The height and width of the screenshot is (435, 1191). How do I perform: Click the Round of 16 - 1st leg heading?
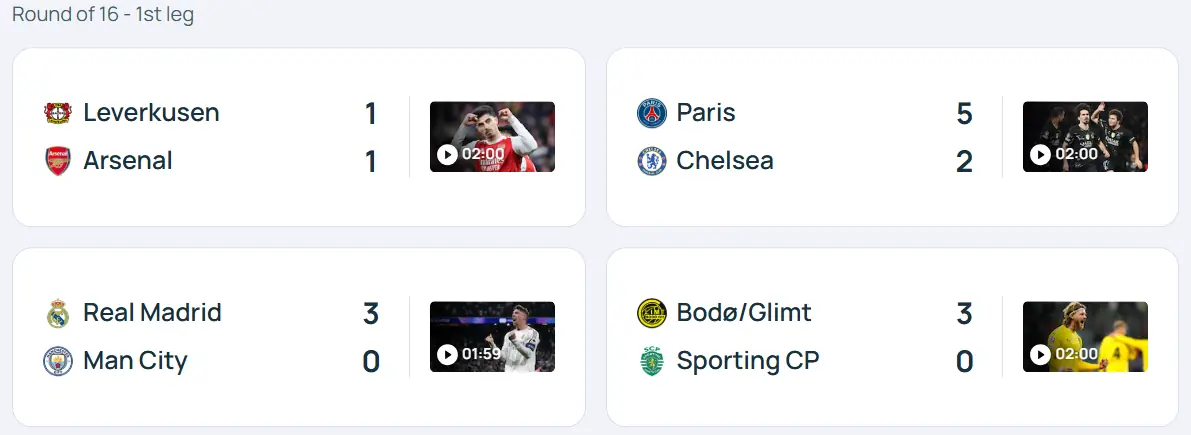pos(103,15)
